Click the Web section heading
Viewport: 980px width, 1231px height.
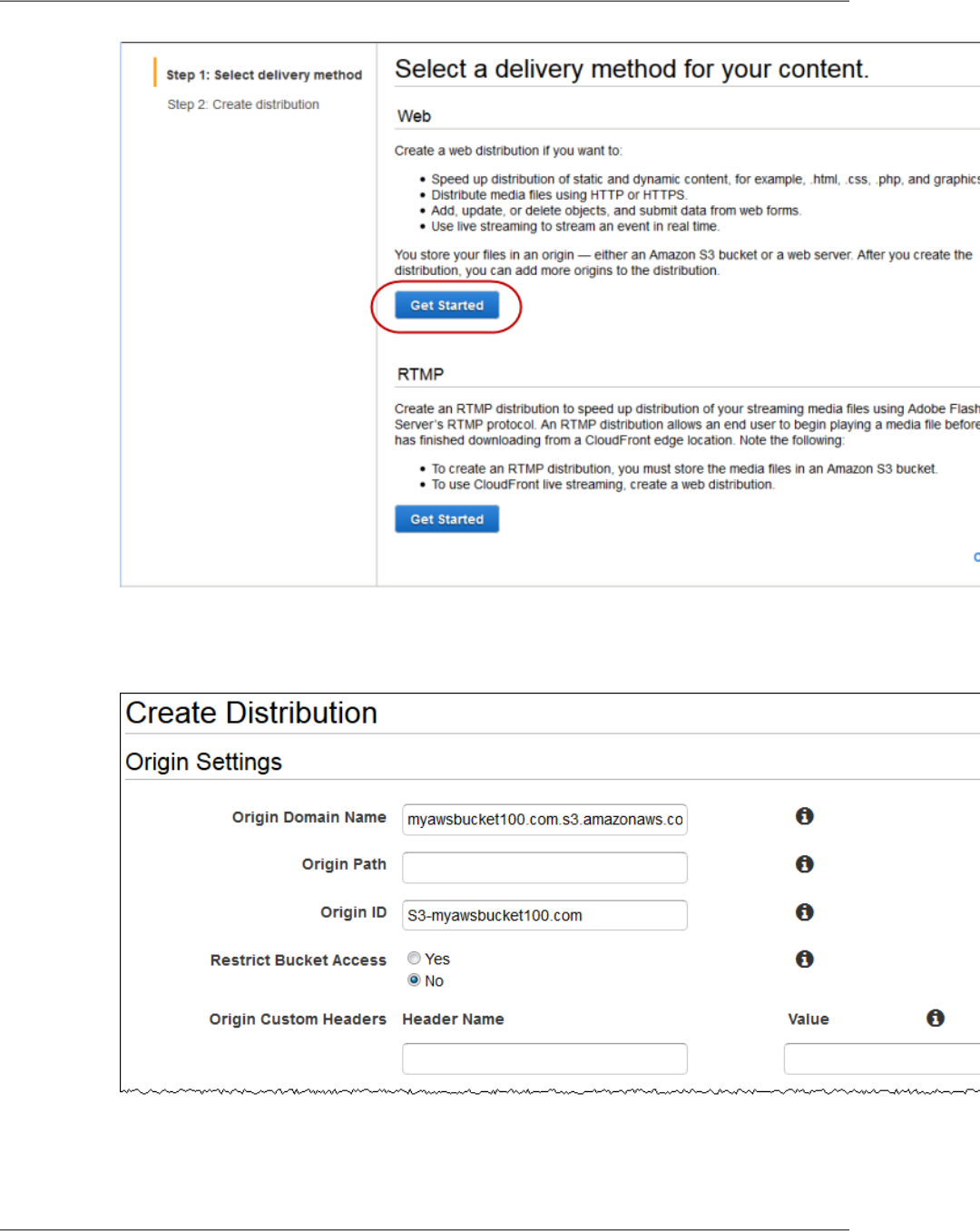(414, 117)
